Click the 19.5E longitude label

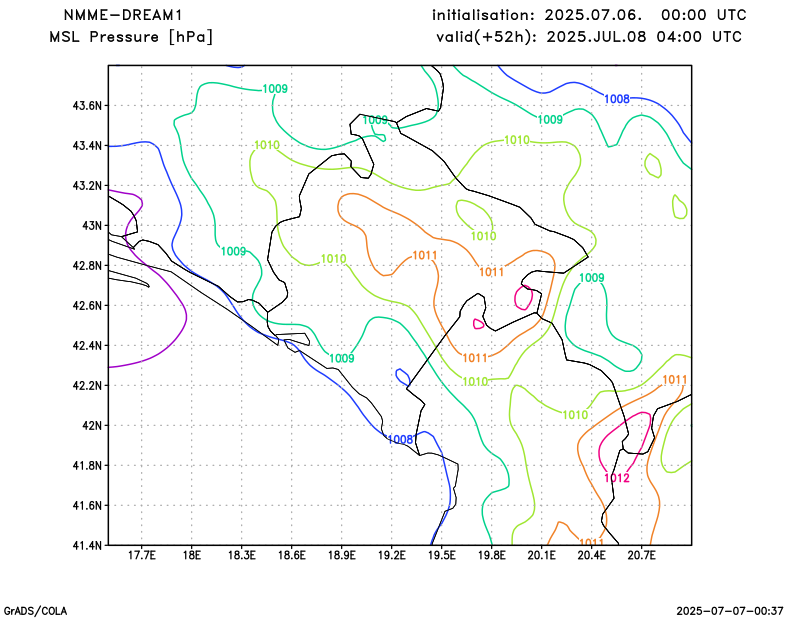[441, 556]
